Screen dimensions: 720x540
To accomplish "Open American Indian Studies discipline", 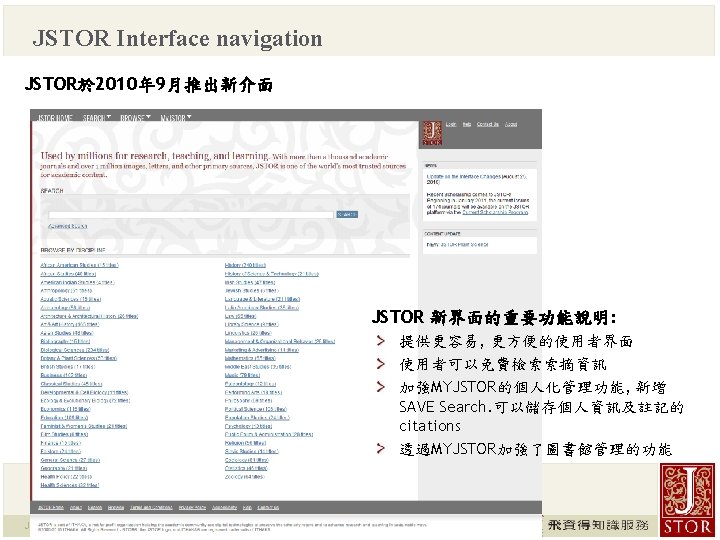I will pyautogui.click(x=77, y=283).
